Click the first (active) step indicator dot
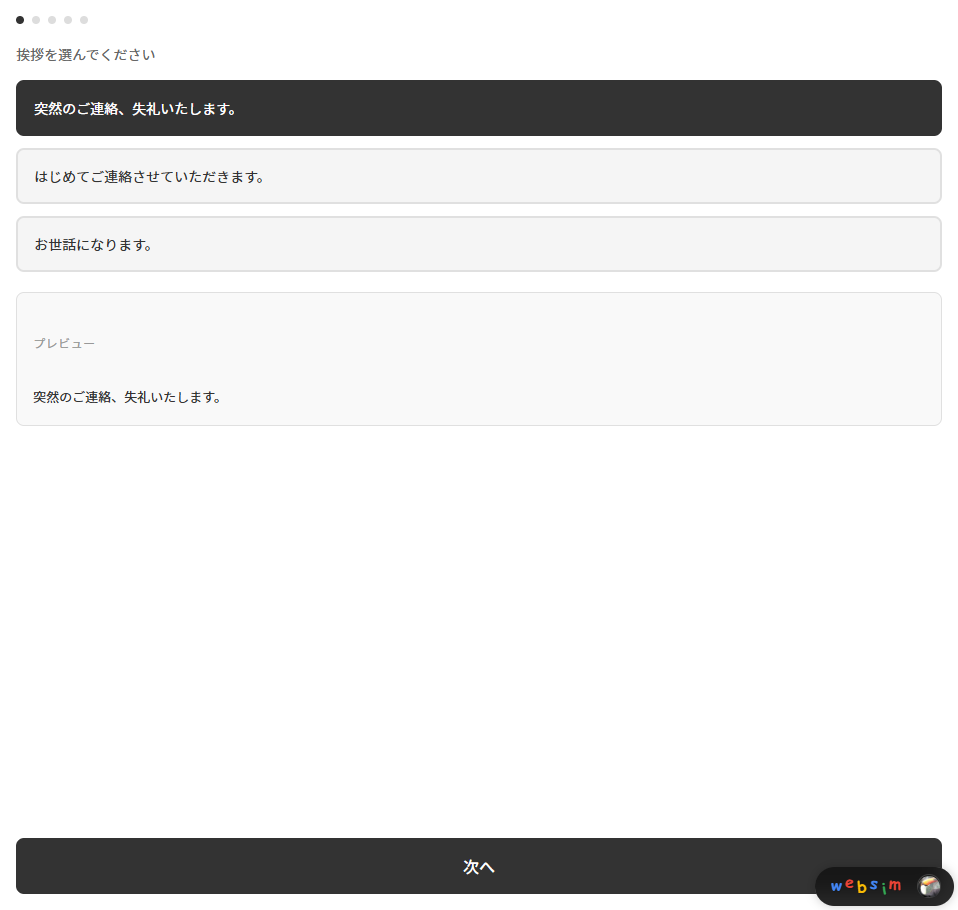The image size is (958, 910). pyautogui.click(x=20, y=20)
